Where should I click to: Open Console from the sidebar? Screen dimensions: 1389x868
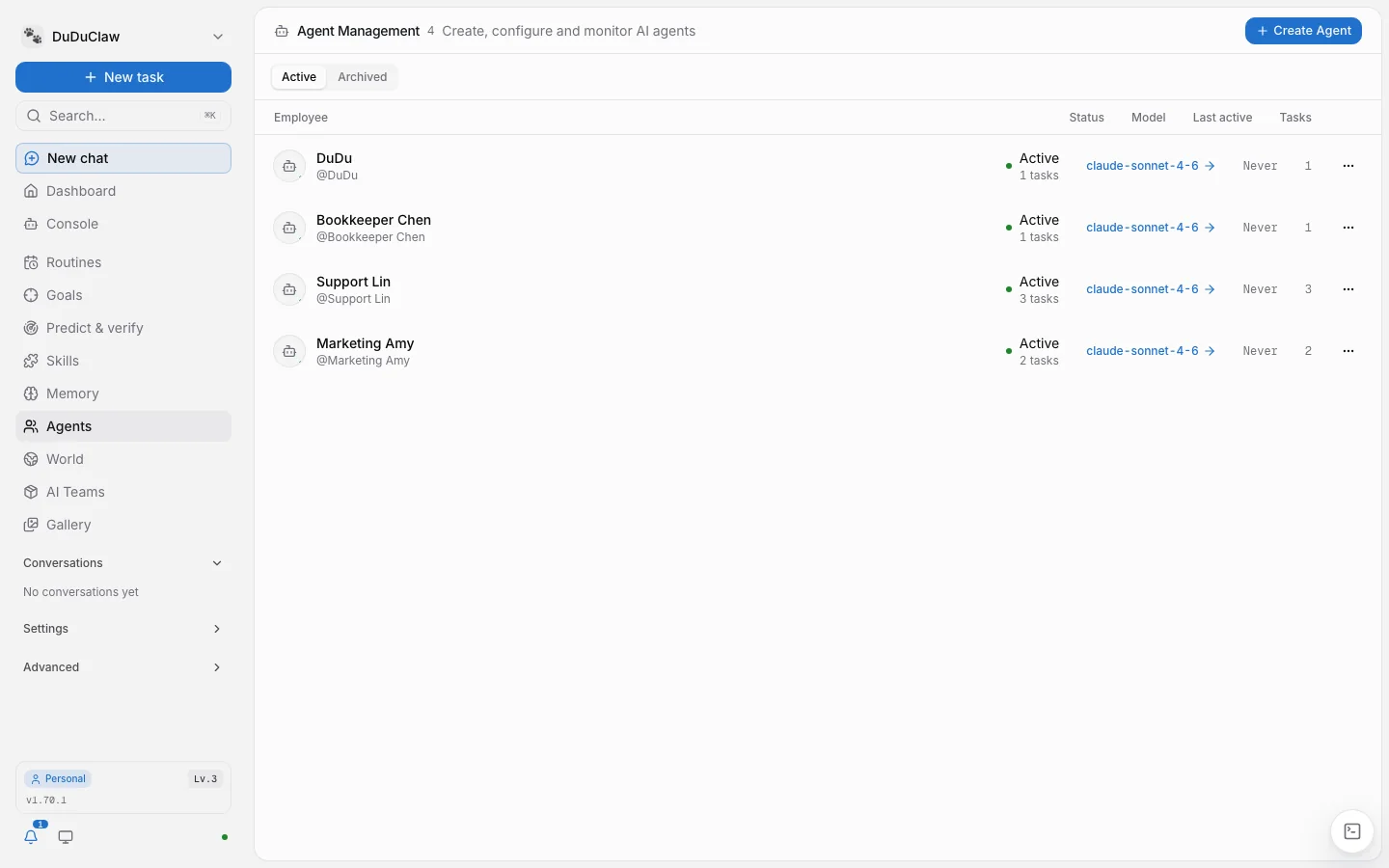click(x=123, y=224)
